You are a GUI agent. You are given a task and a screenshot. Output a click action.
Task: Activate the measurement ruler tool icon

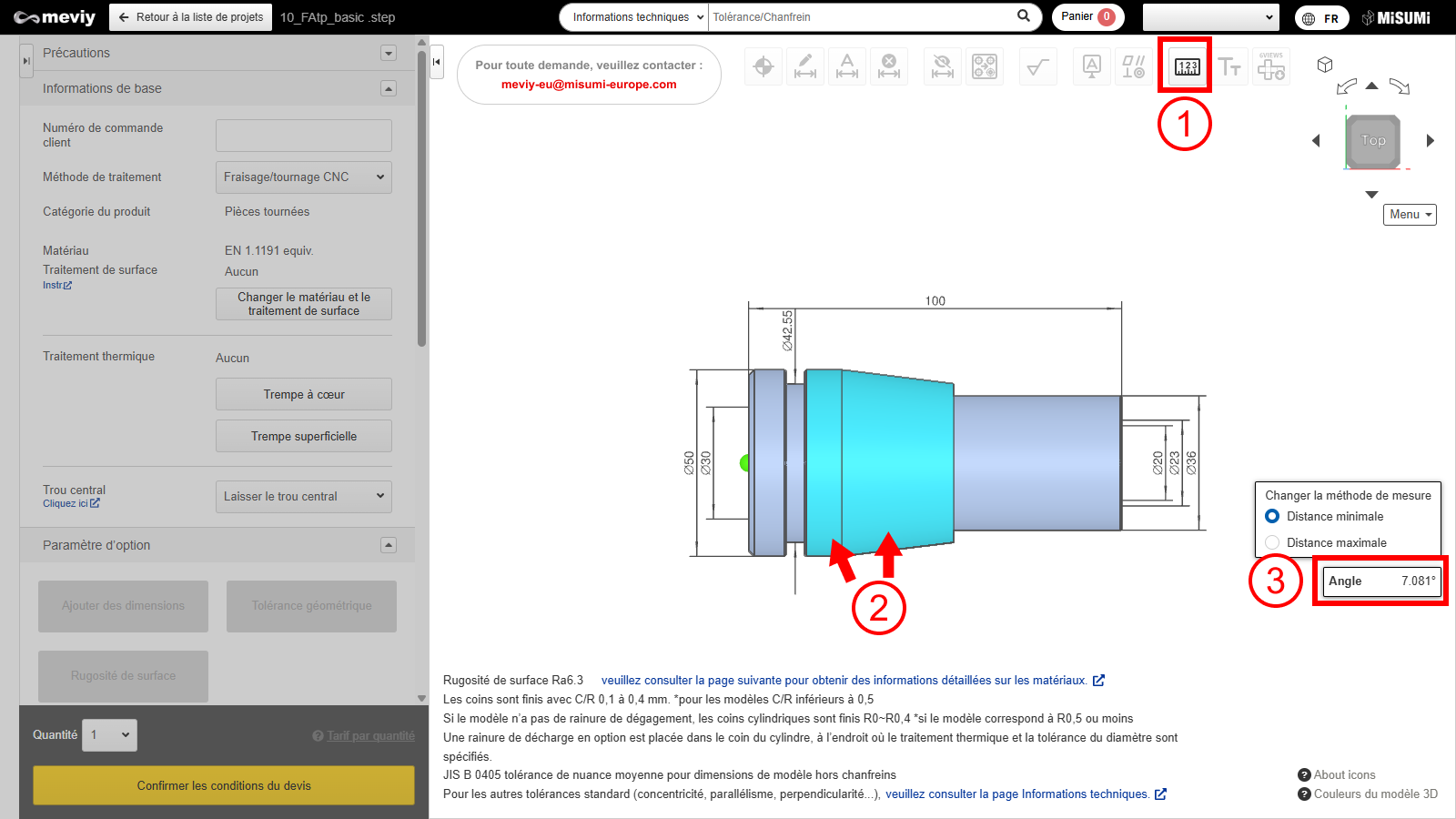(x=1187, y=66)
